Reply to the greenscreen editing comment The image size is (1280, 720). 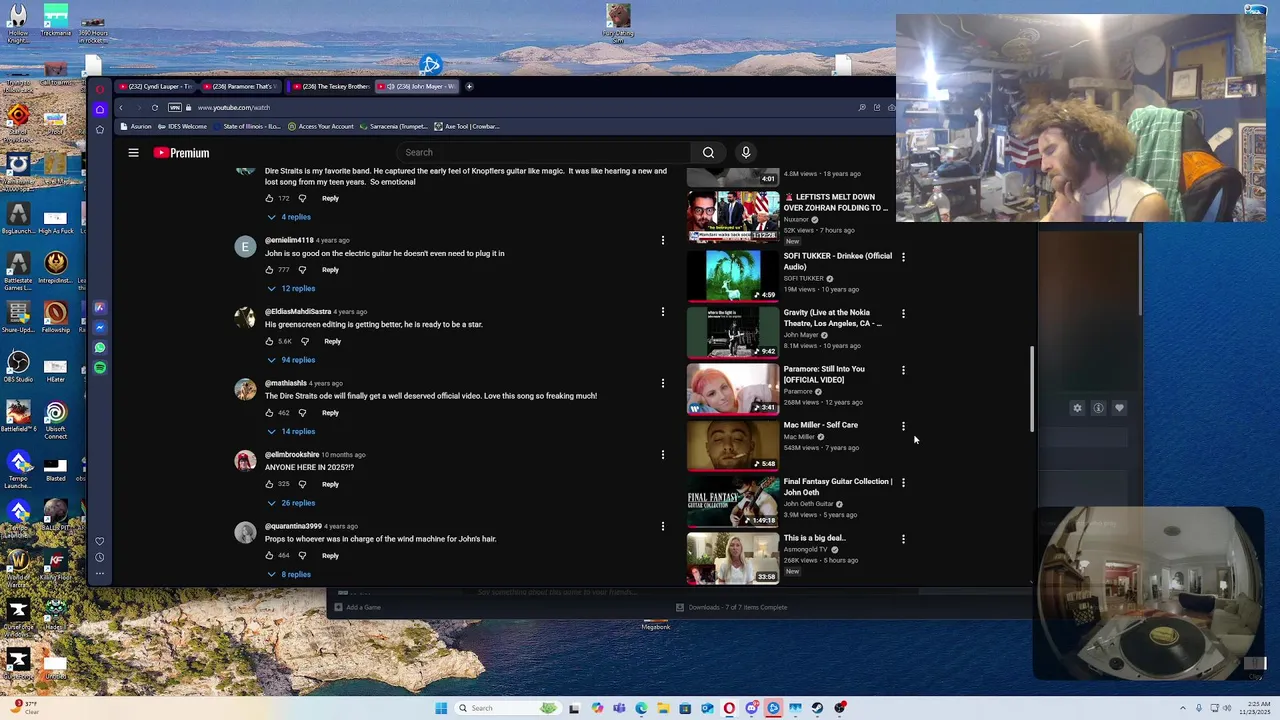pos(332,341)
